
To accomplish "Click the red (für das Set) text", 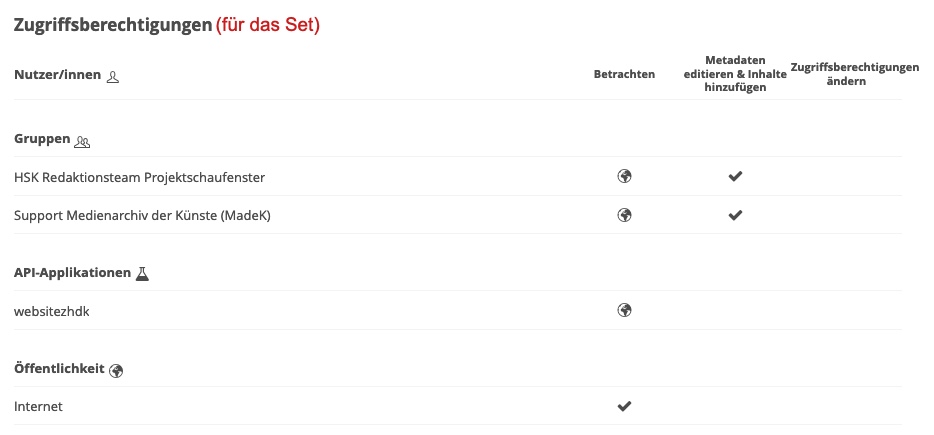I will tap(268, 25).
